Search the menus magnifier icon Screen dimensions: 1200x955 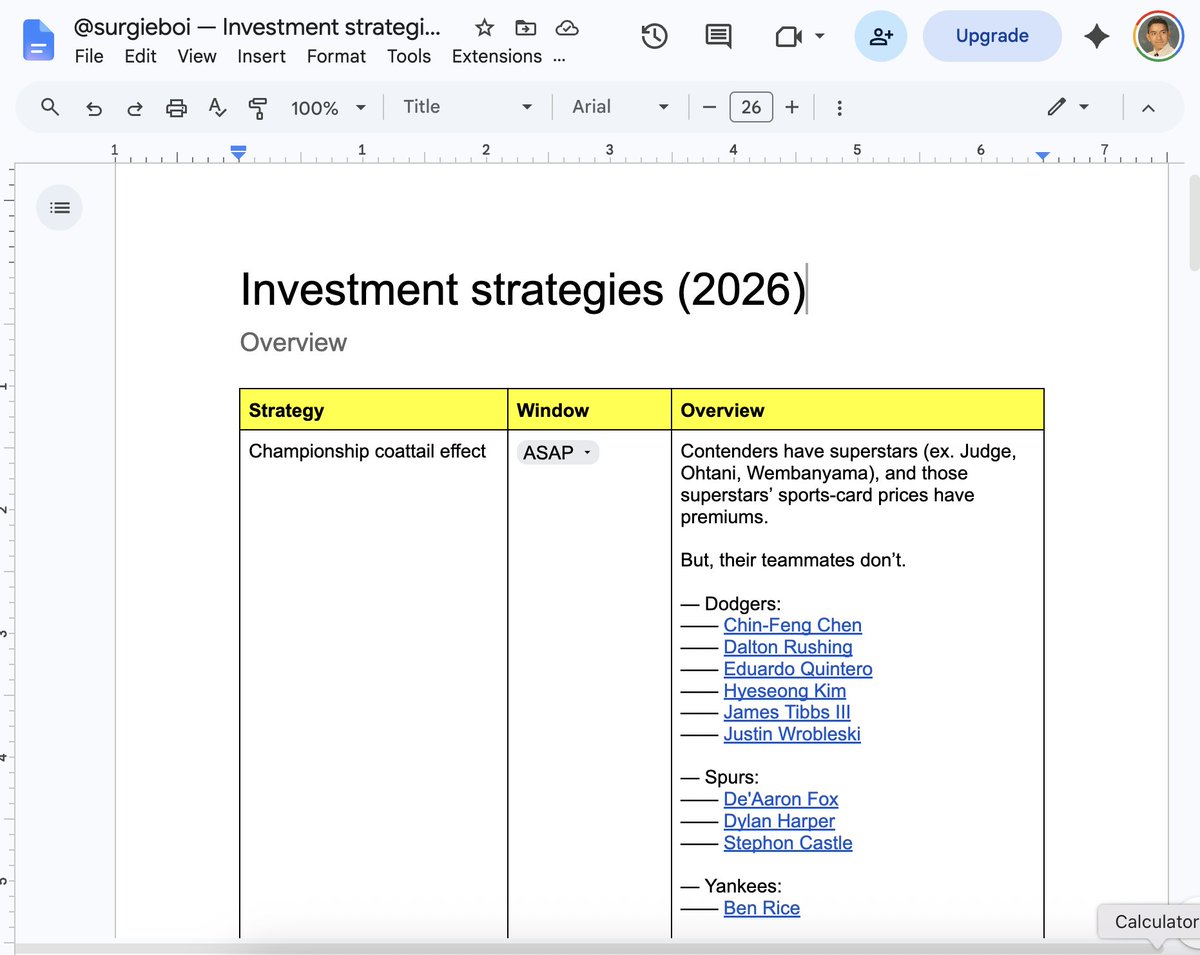tap(50, 107)
